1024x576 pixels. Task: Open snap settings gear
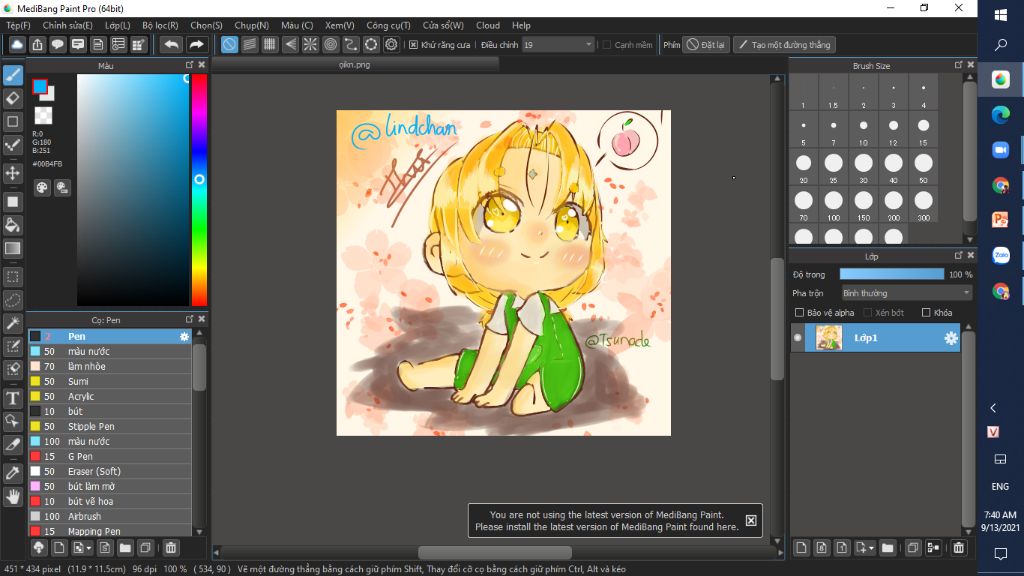point(391,44)
